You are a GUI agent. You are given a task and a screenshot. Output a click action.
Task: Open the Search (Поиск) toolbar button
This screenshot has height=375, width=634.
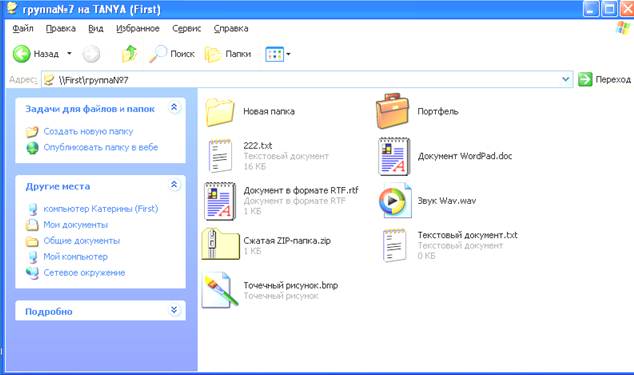[x=171, y=54]
